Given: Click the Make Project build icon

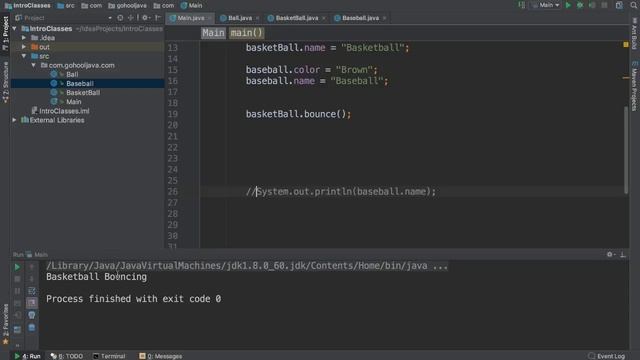Looking at the screenshot, I should pyautogui.click(x=522, y=5).
